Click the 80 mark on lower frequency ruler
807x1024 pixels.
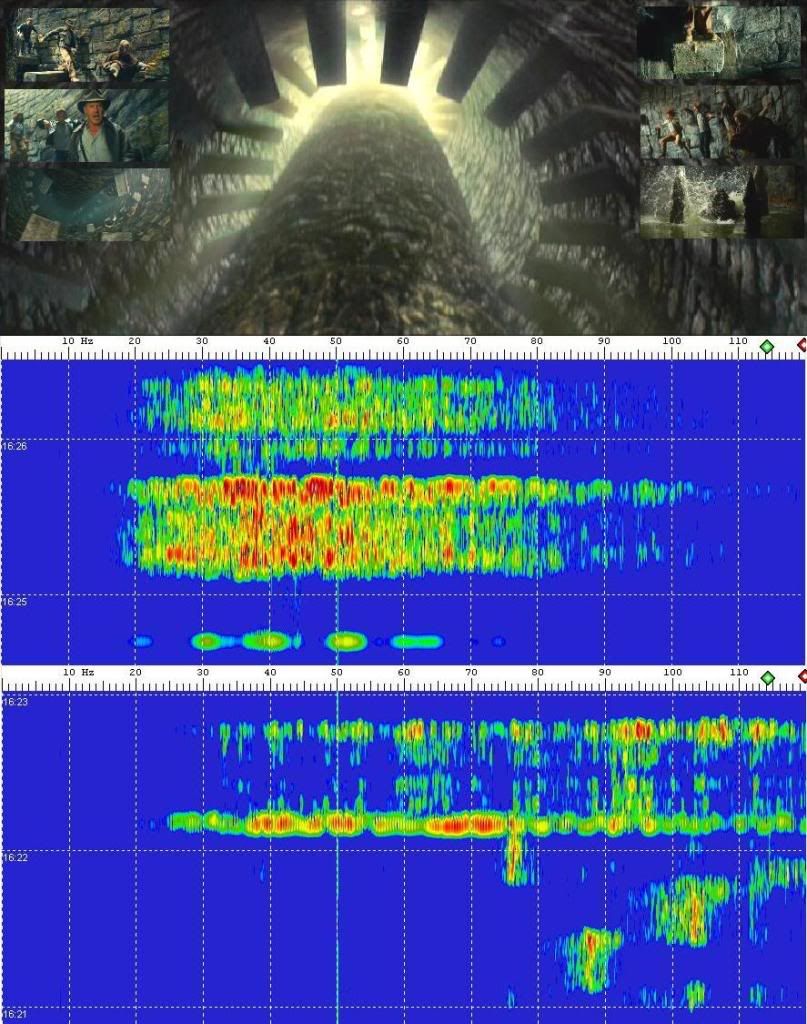tap(537, 673)
